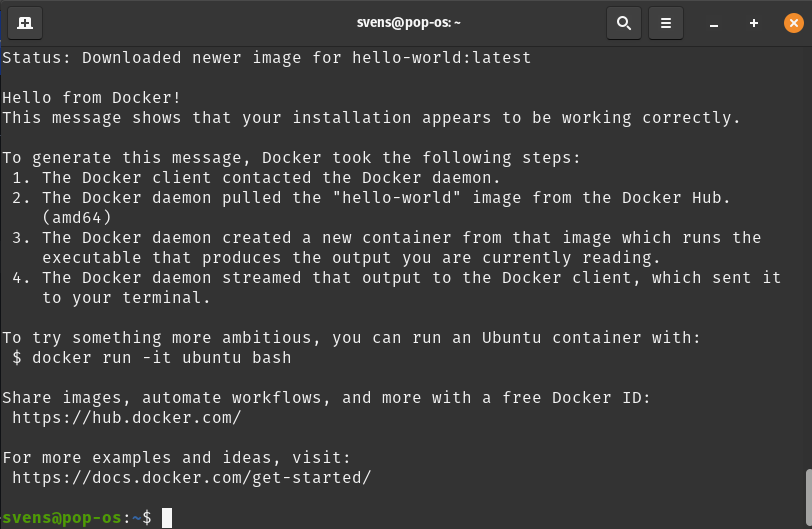Click the cursor block at the prompt
Screen dimensions: 812x529
(x=167, y=518)
